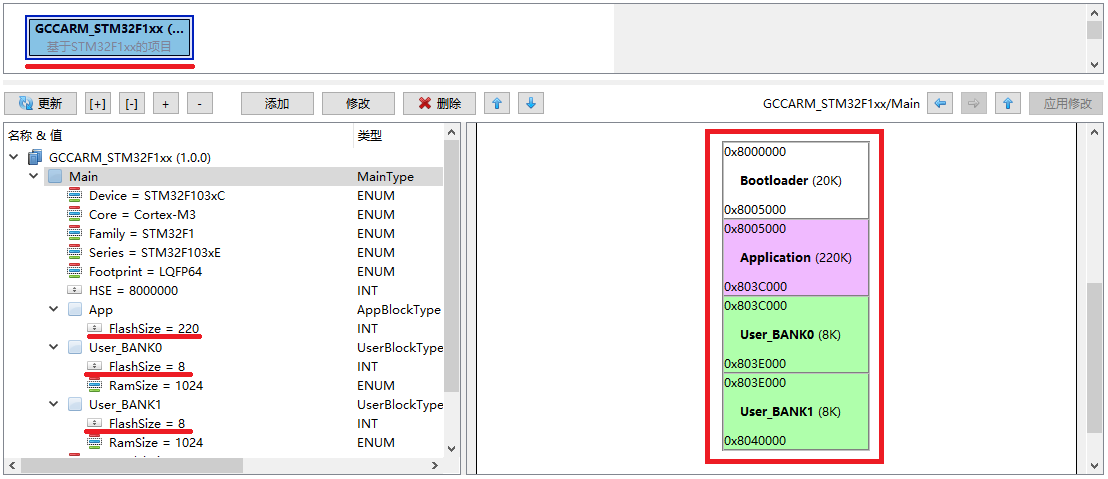Navigate back with left arrow icon
This screenshot has width=1108, height=479.
click(x=940, y=104)
